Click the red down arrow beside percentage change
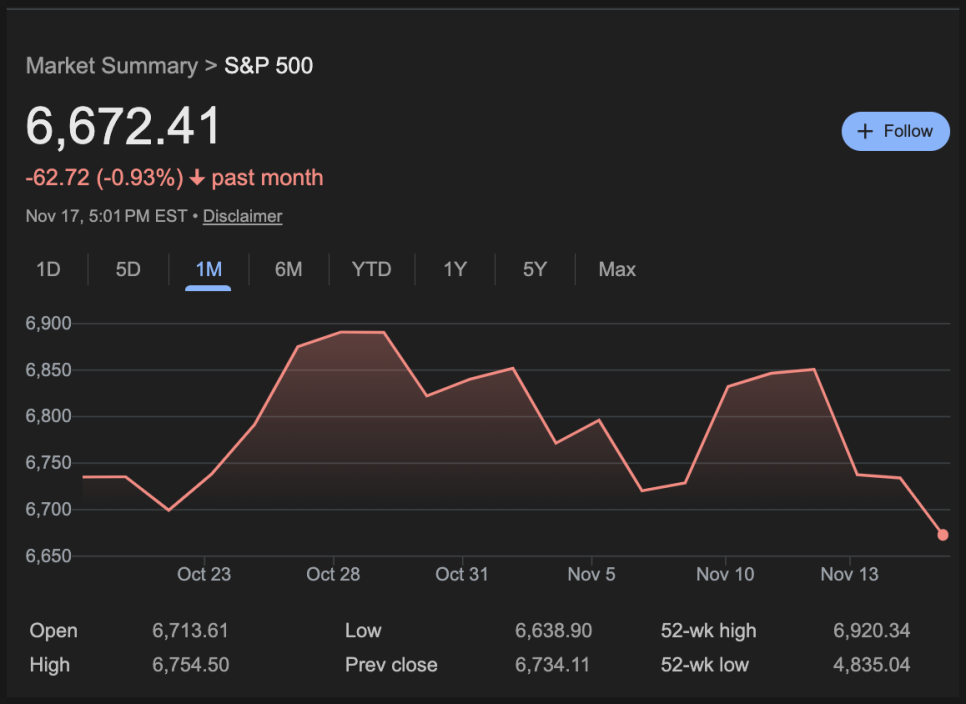 pyautogui.click(x=197, y=178)
